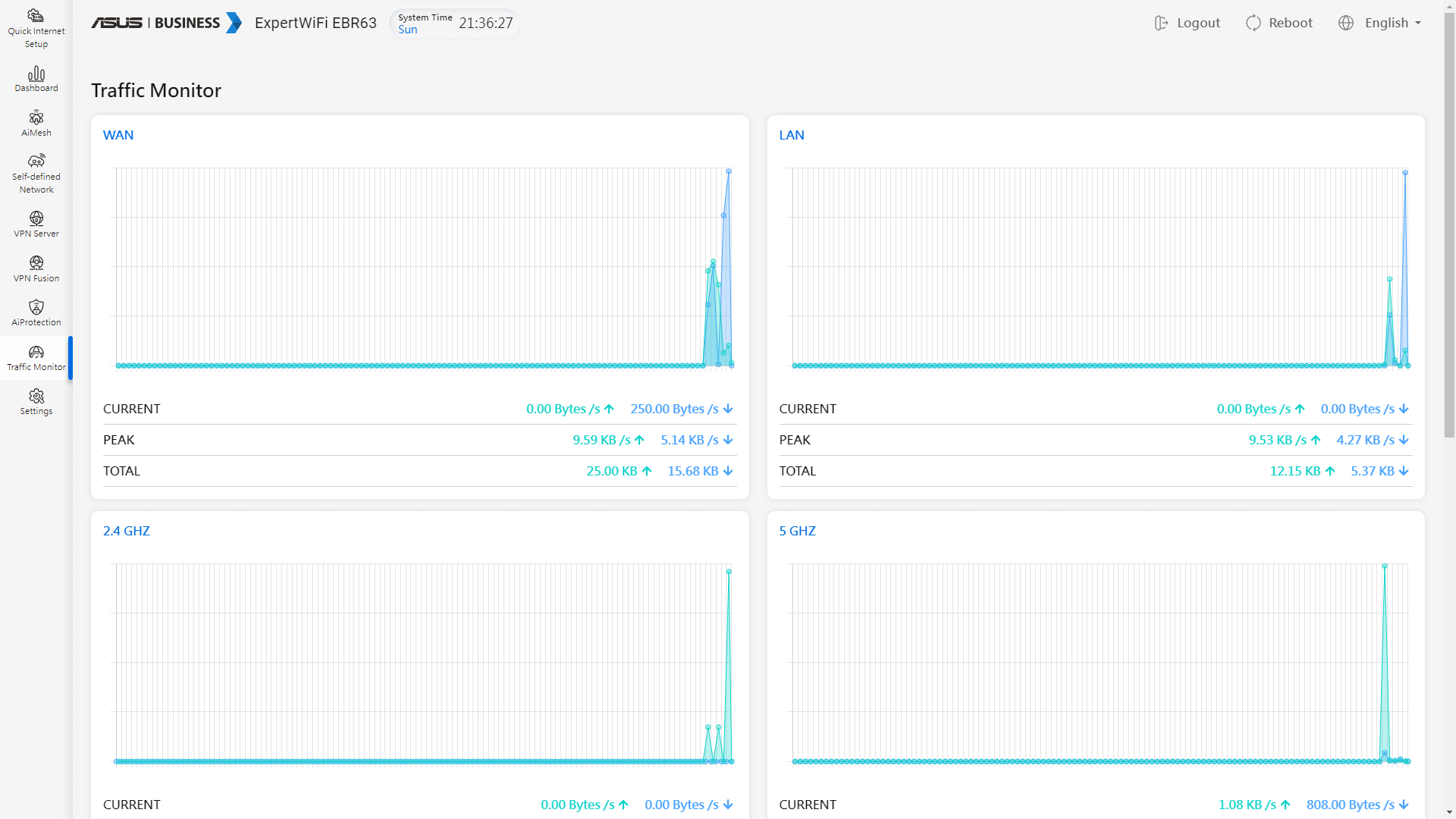Click the globe language icon

(x=1346, y=23)
